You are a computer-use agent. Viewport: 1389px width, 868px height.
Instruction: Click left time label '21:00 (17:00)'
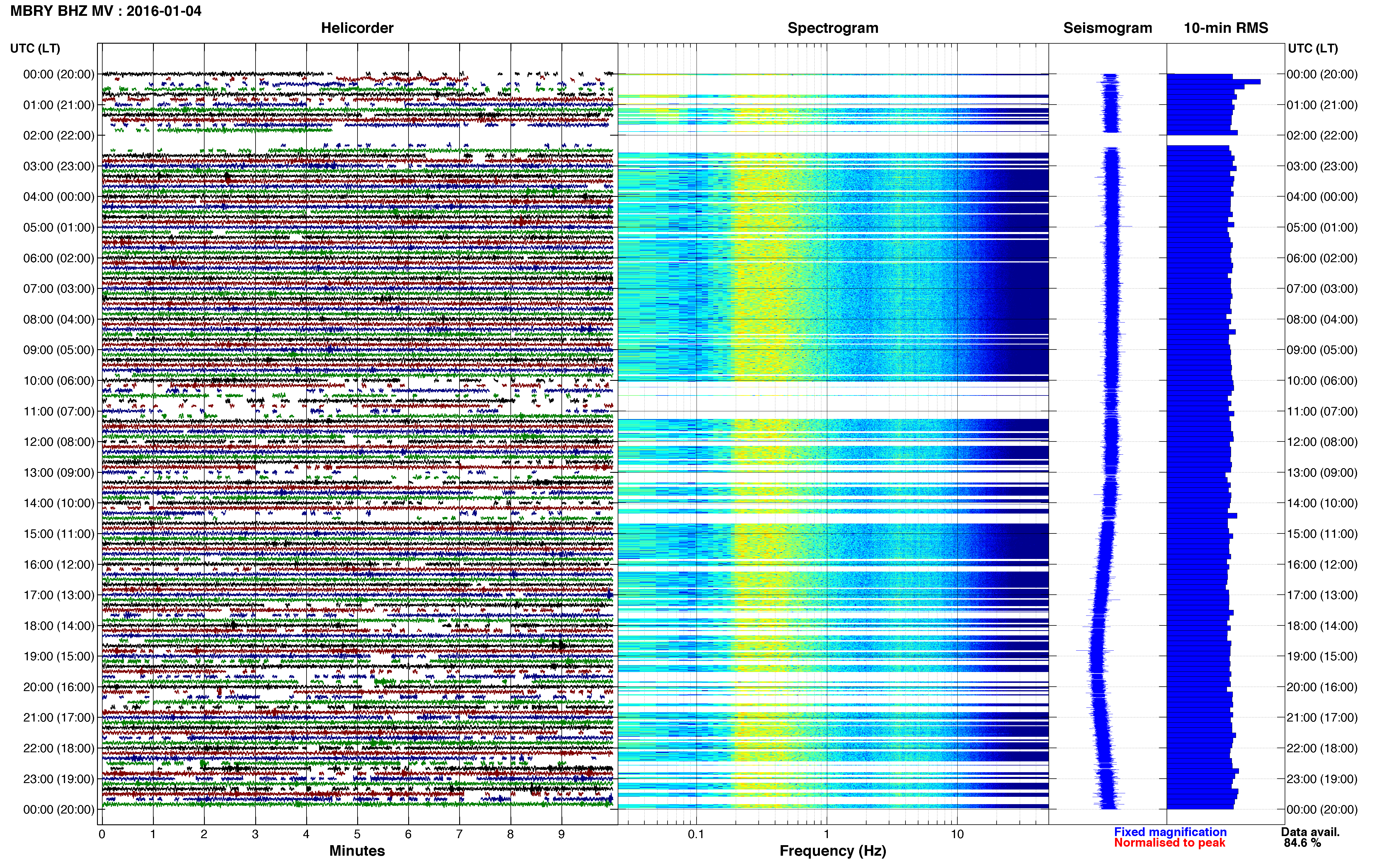(x=59, y=718)
